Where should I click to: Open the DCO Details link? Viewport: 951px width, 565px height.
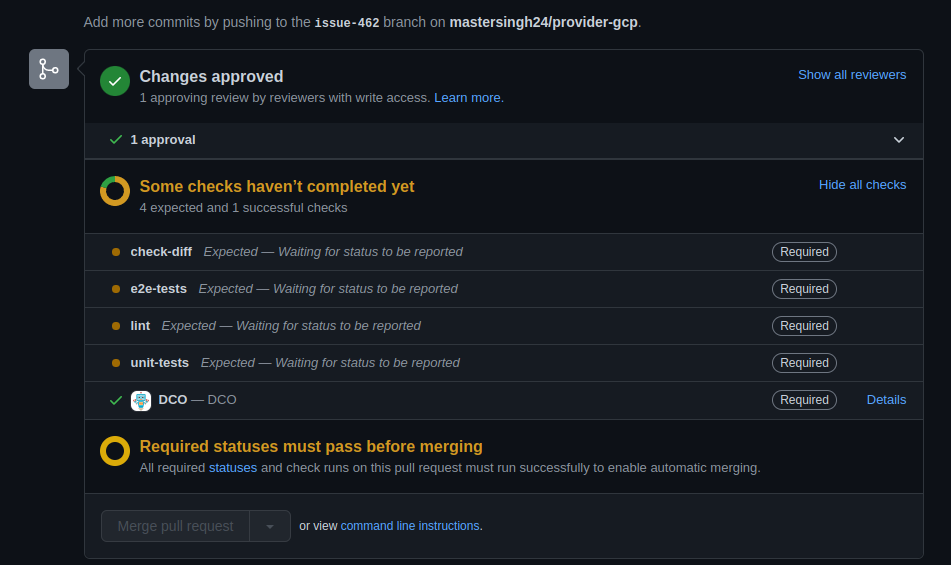coord(886,400)
